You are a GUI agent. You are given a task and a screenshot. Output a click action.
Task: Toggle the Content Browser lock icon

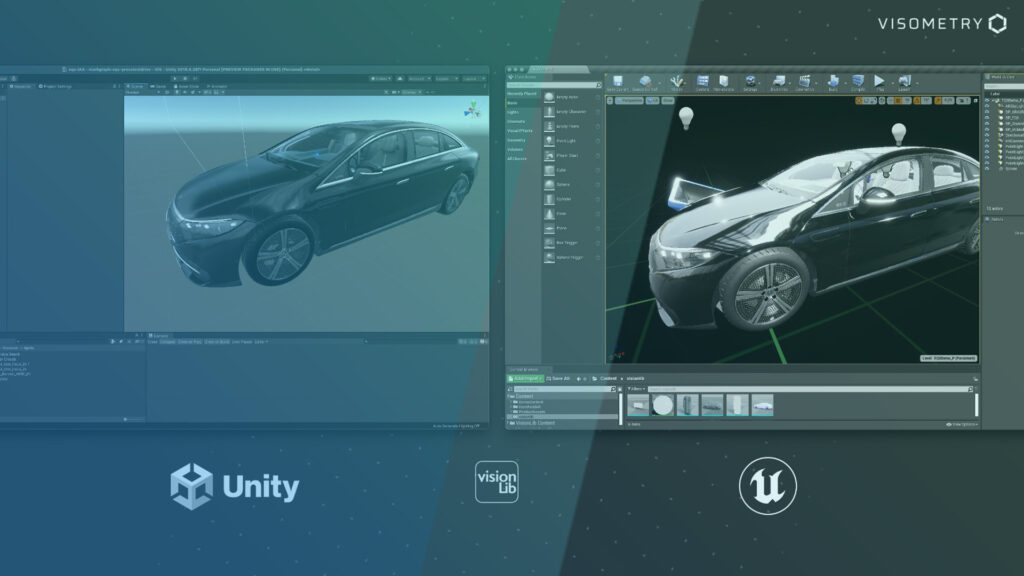coord(975,379)
